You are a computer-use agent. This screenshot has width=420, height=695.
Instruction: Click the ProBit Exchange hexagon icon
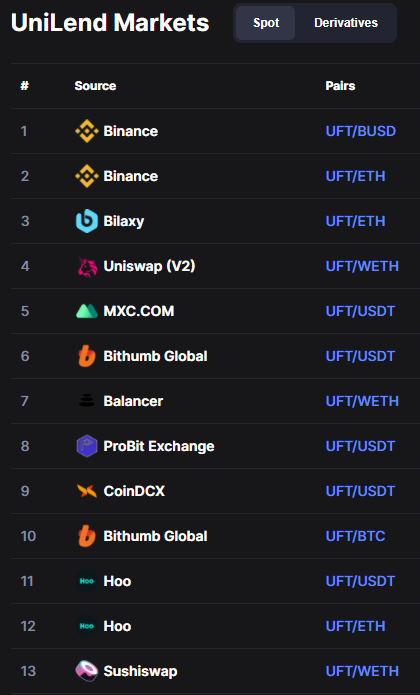point(86,446)
